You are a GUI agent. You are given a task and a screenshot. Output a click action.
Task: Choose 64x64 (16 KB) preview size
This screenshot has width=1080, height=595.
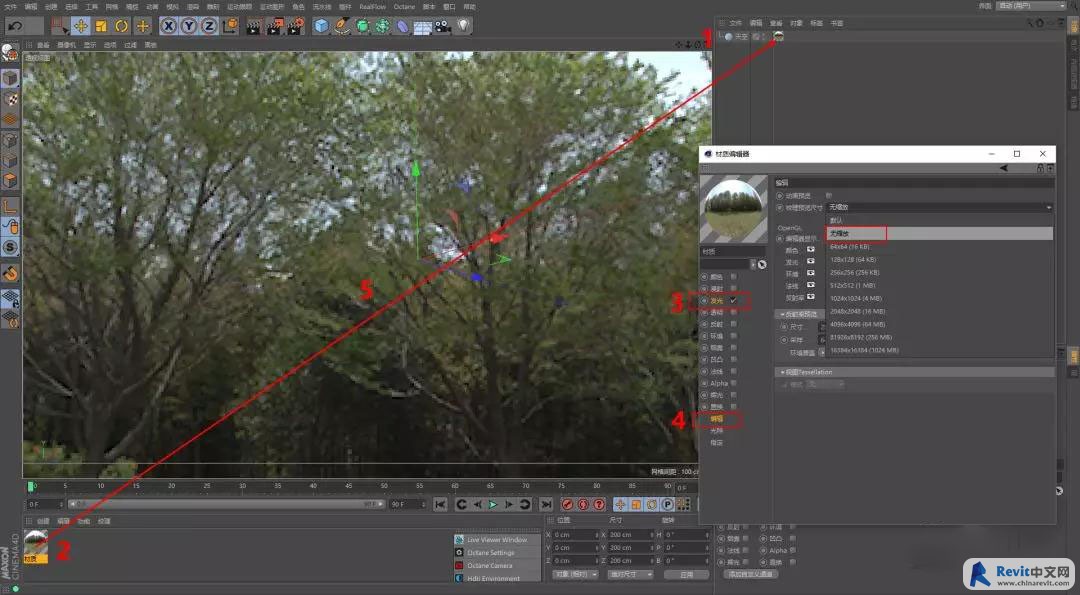[x=939, y=247]
